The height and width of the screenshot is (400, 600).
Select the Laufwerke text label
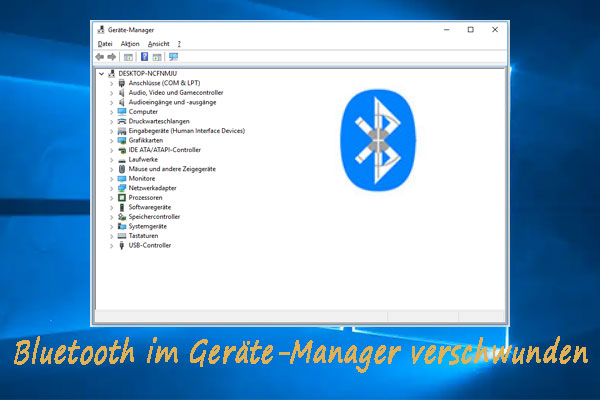tap(143, 160)
